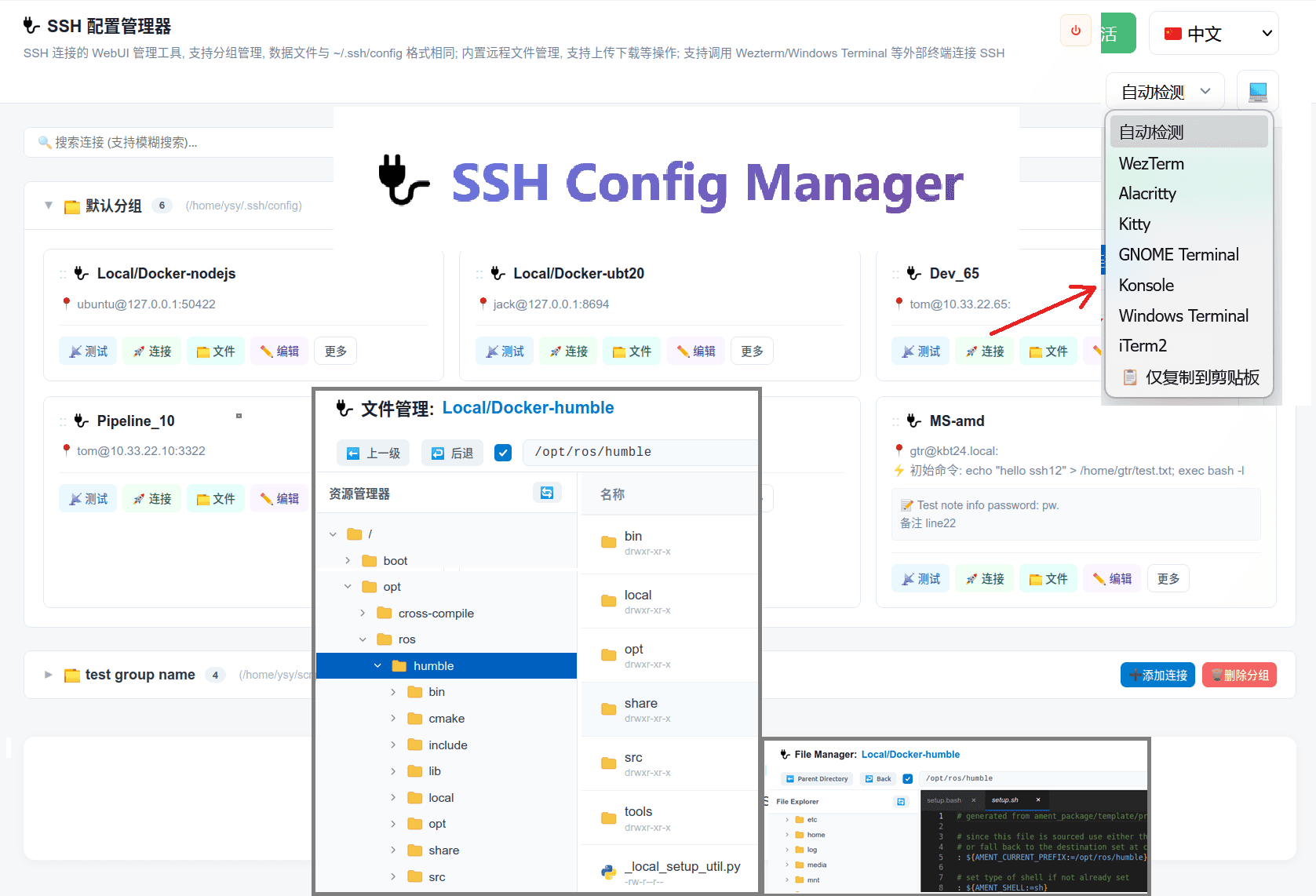
Task: Expand the boot folder in tree
Action: tap(348, 560)
